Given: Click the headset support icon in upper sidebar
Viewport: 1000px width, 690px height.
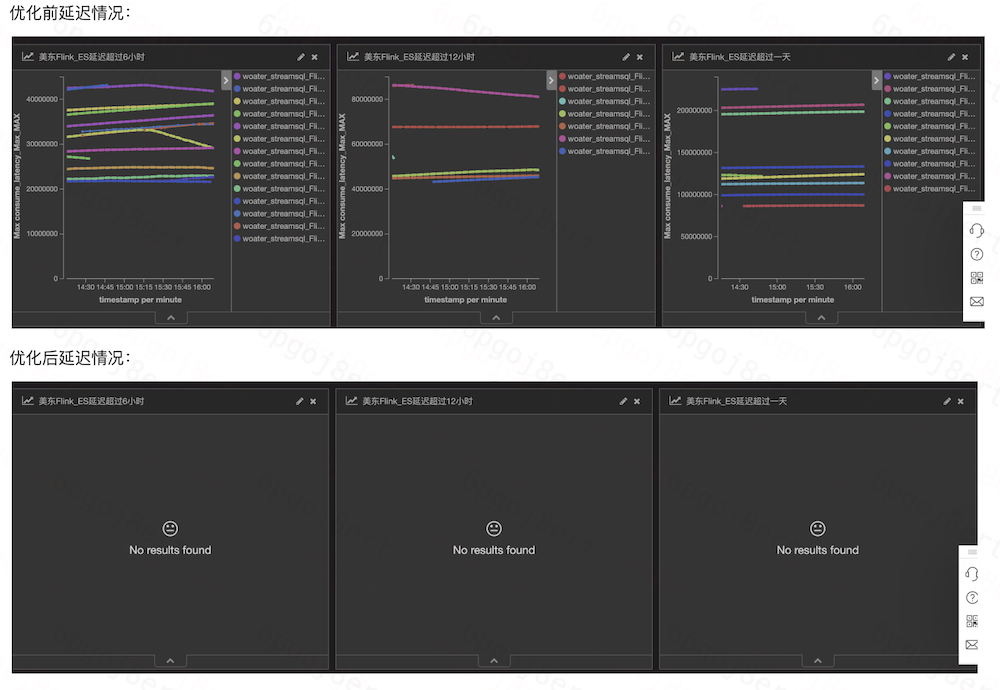Looking at the screenshot, I should (976, 230).
